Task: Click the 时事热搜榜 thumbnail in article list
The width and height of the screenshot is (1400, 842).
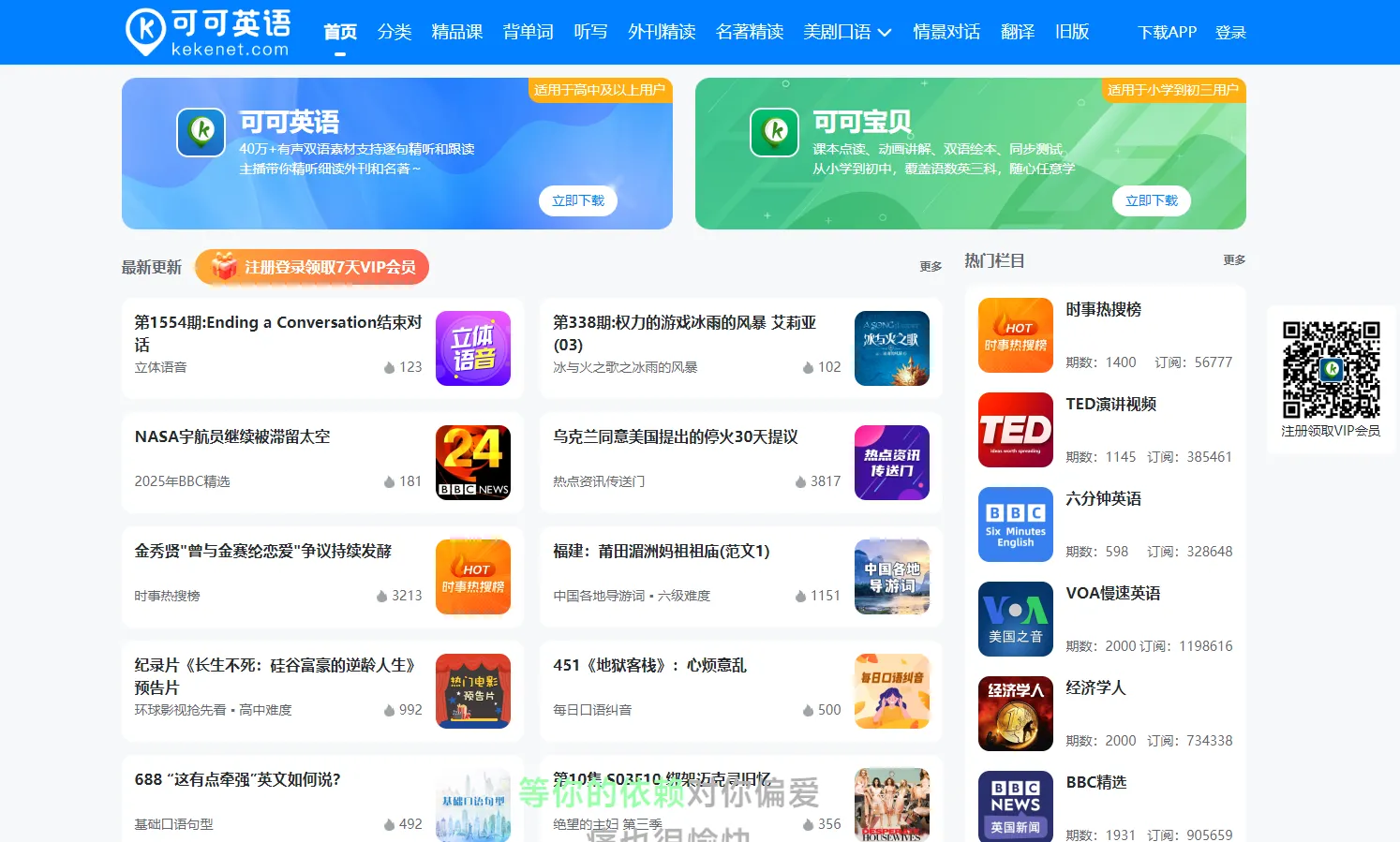Action: [x=473, y=577]
